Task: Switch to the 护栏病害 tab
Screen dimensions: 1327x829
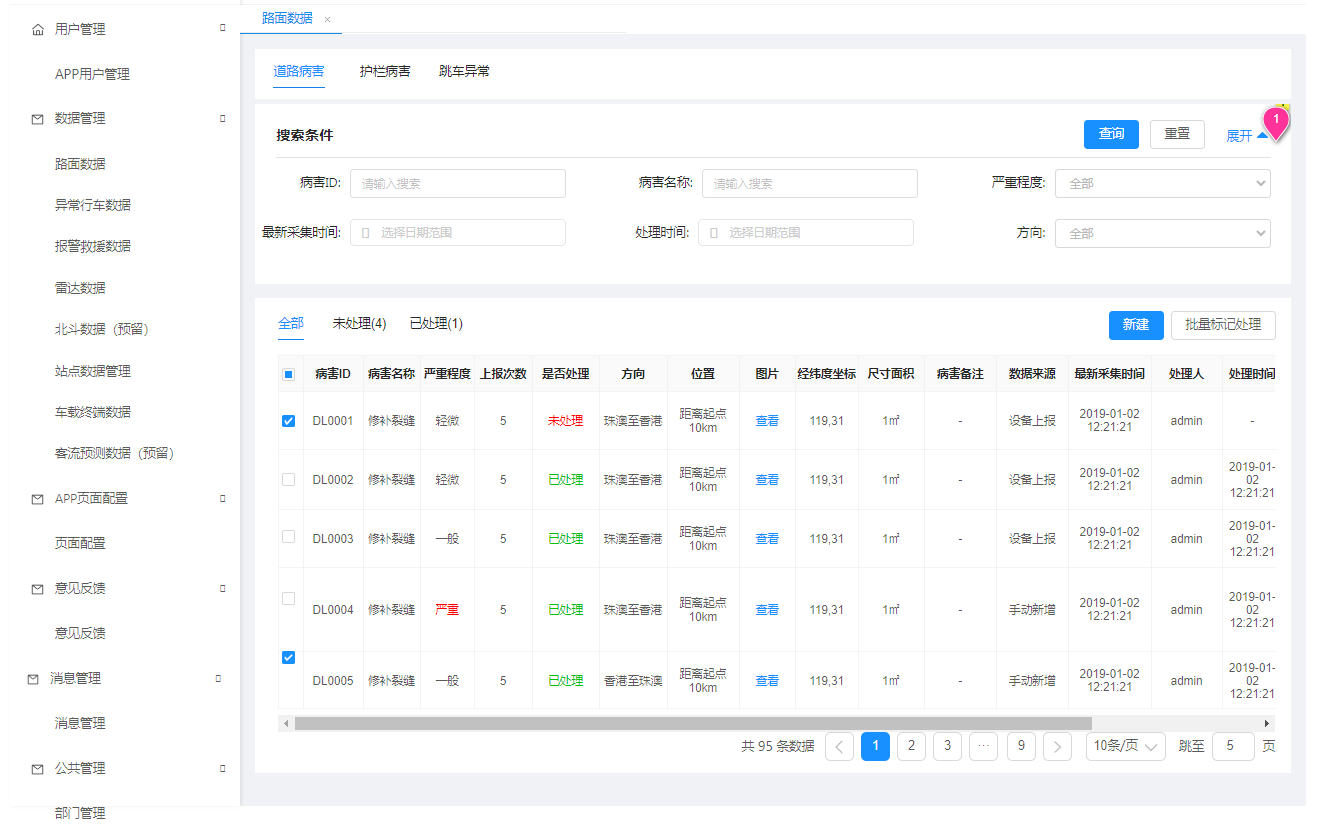Action: tap(385, 72)
